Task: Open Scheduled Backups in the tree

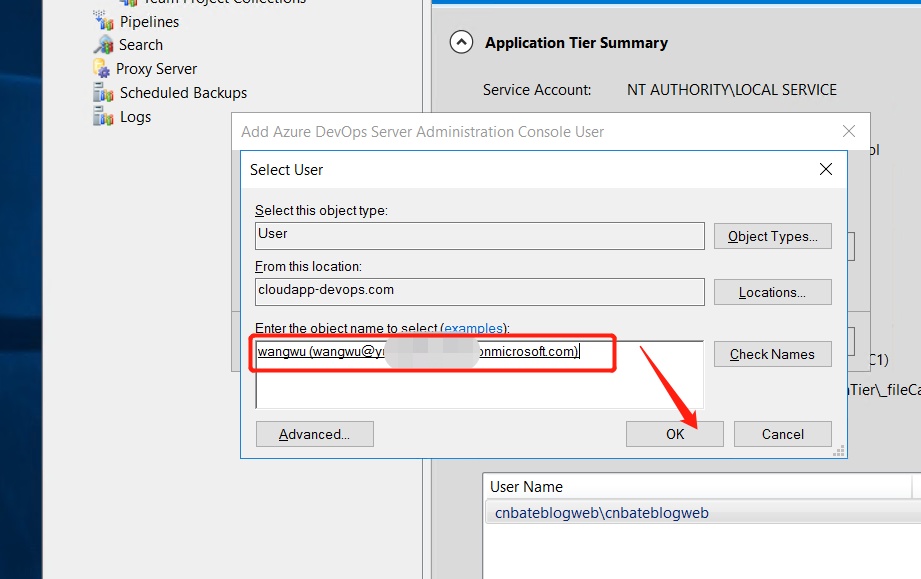Action: pyautogui.click(x=183, y=93)
